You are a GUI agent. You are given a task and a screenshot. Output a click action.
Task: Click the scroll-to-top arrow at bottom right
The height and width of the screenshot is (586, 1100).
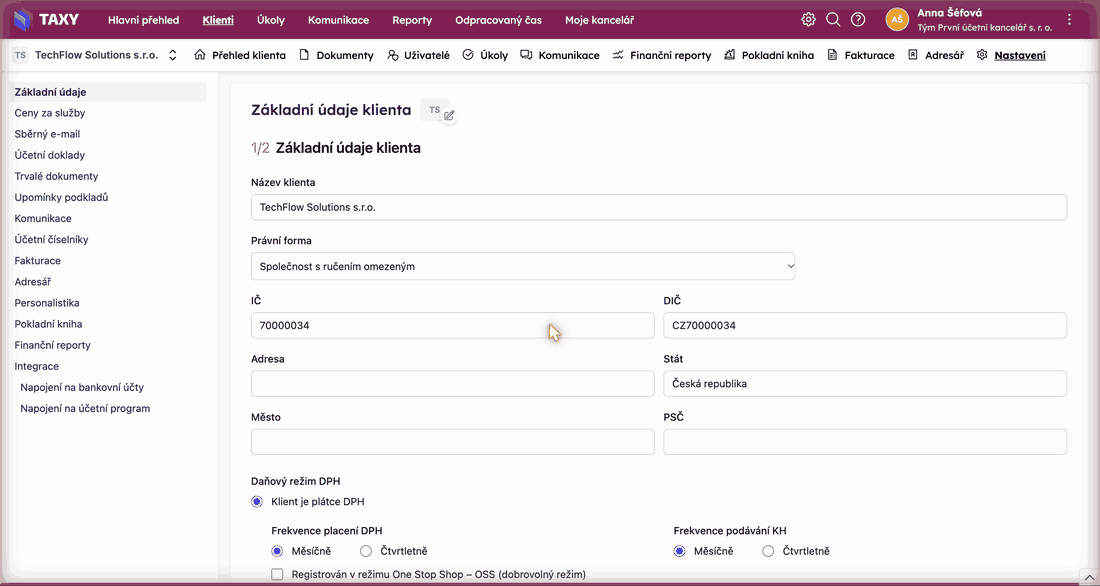[x=1087, y=576]
